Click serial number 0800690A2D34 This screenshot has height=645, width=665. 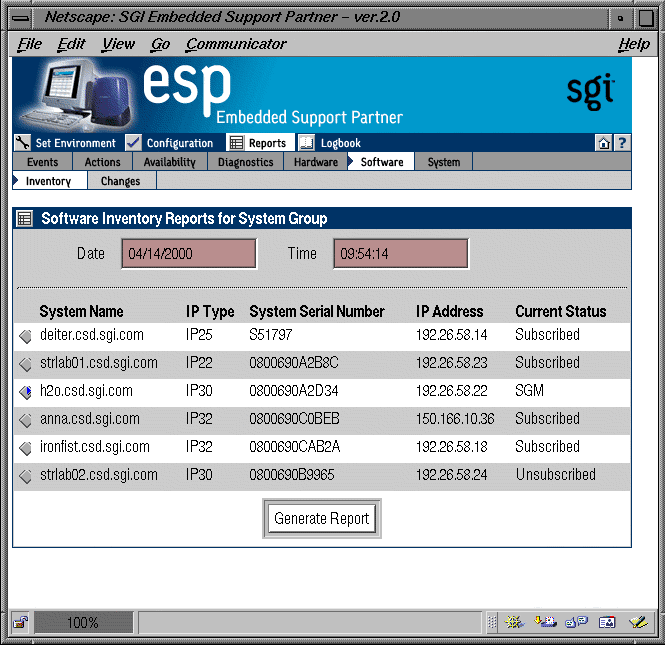293,391
